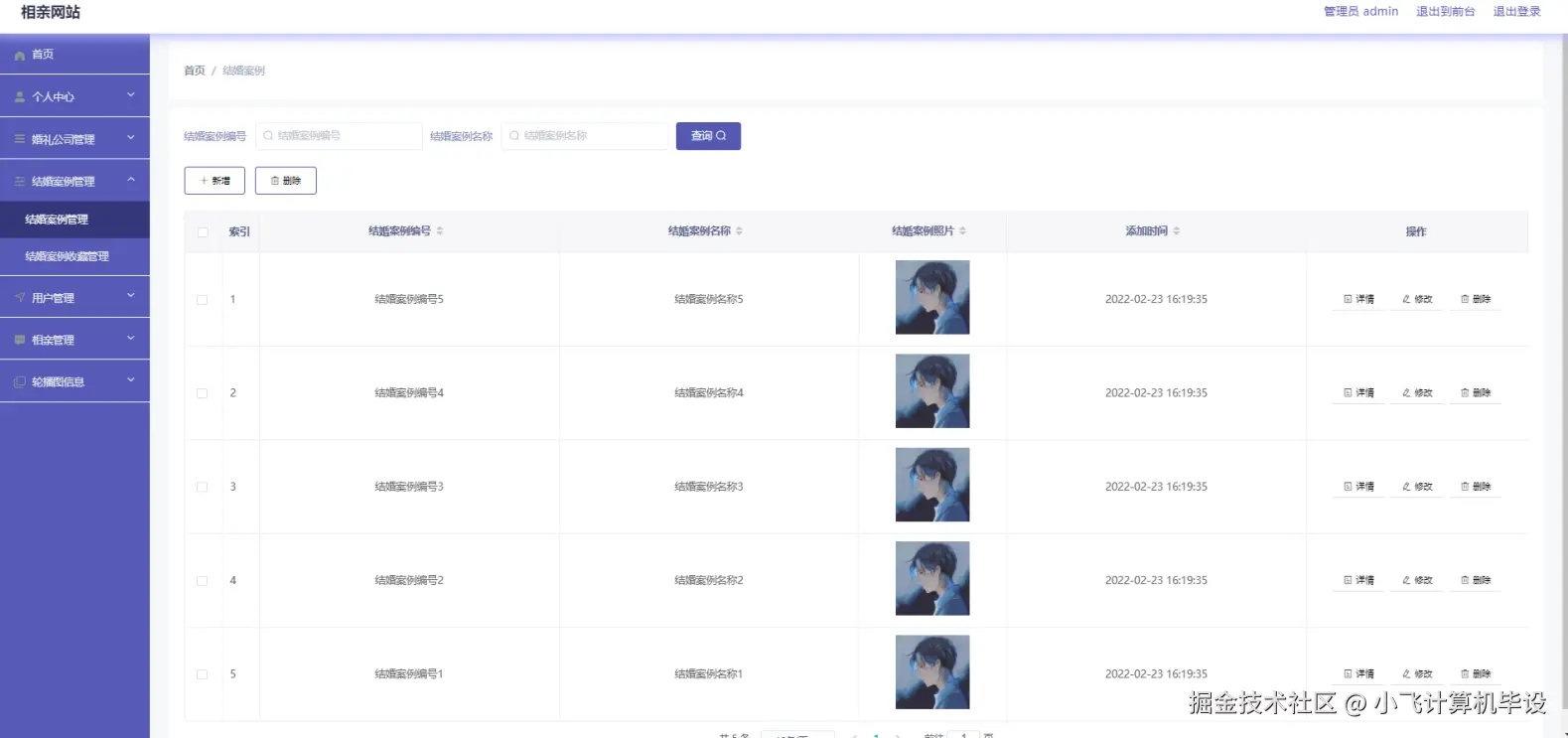Image resolution: width=1568 pixels, height=738 pixels.
Task: Click 修改 for row 结婚案例编号5
Action: click(1417, 299)
